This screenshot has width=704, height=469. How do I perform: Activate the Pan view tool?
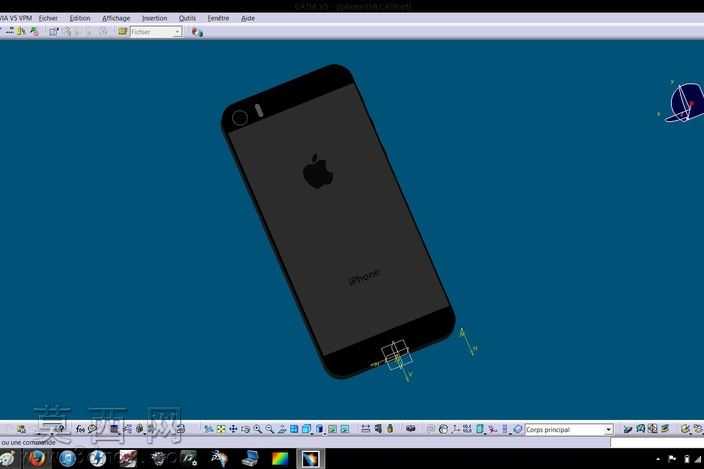pos(233,429)
